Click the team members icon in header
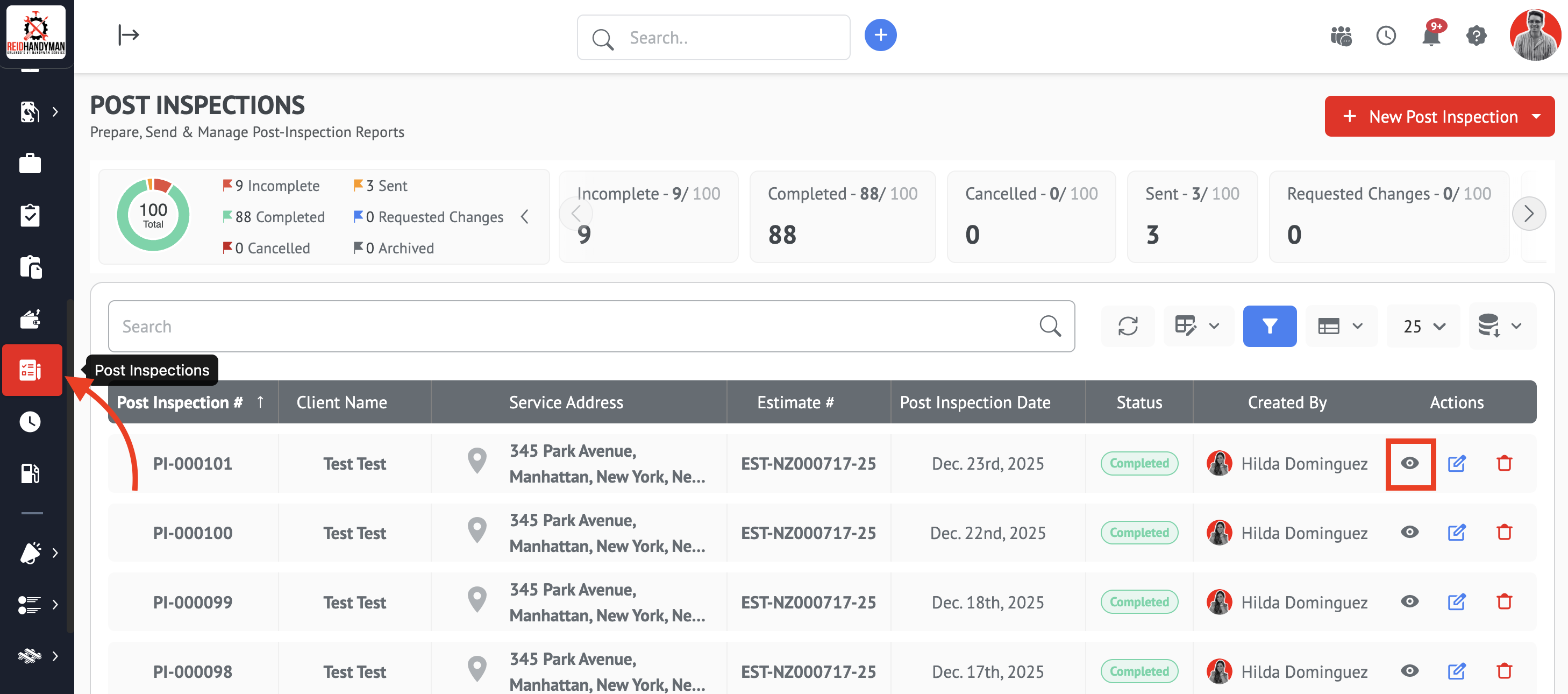The width and height of the screenshot is (1568, 694). tap(1341, 37)
